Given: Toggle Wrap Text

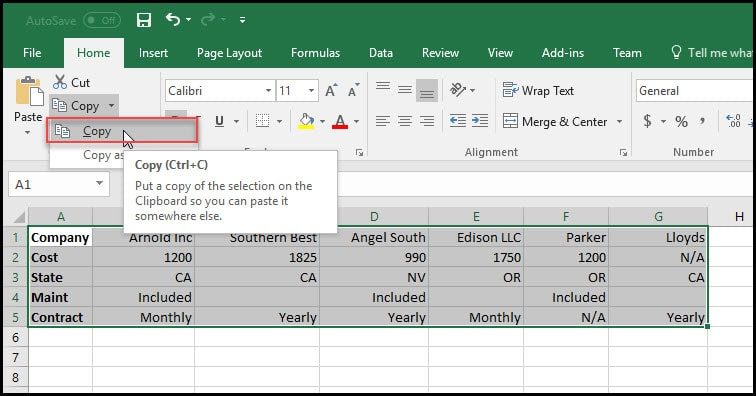Looking at the screenshot, I should coord(538,91).
